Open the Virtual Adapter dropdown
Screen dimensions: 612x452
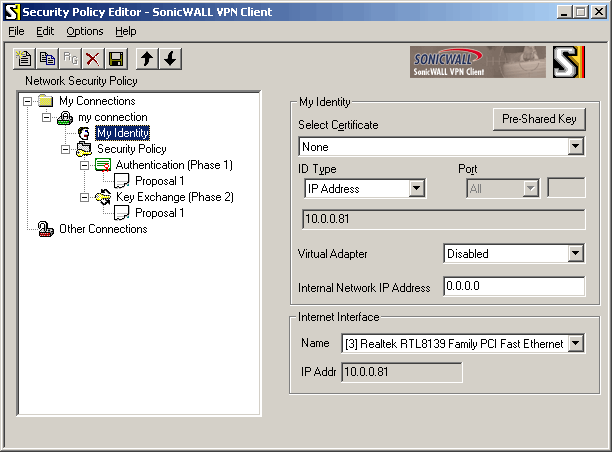(576, 254)
